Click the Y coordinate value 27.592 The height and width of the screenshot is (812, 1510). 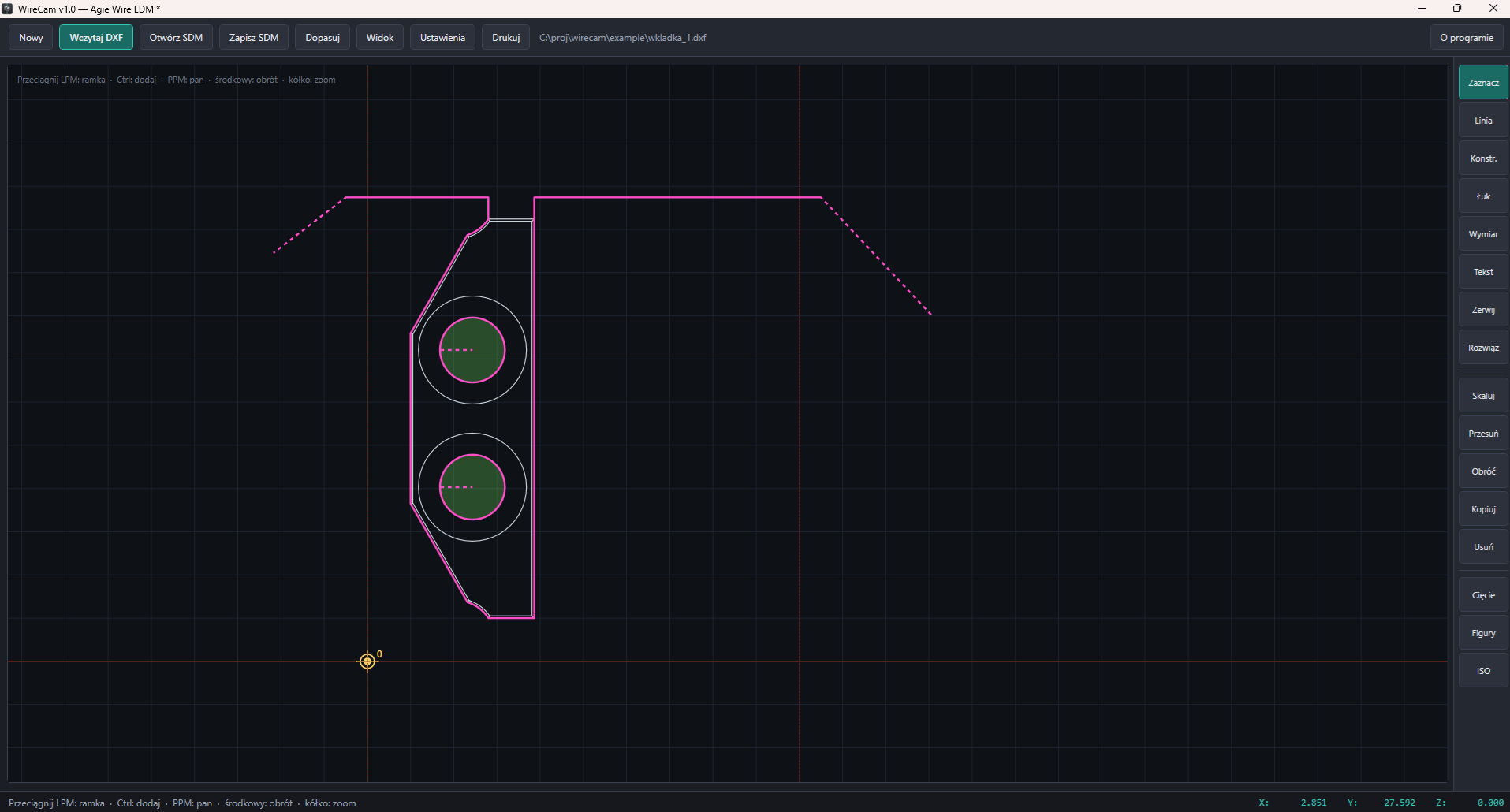(1399, 803)
